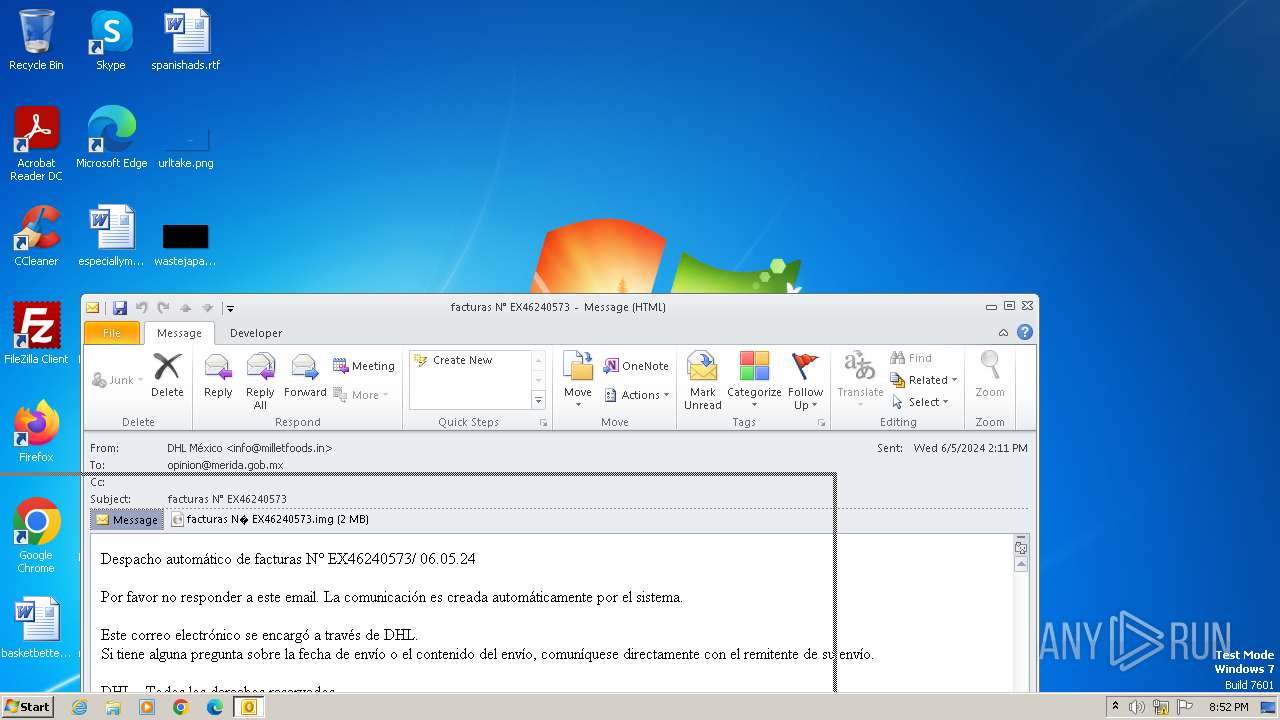Open the Related dropdown
The image size is (1280, 720).
(x=923, y=380)
